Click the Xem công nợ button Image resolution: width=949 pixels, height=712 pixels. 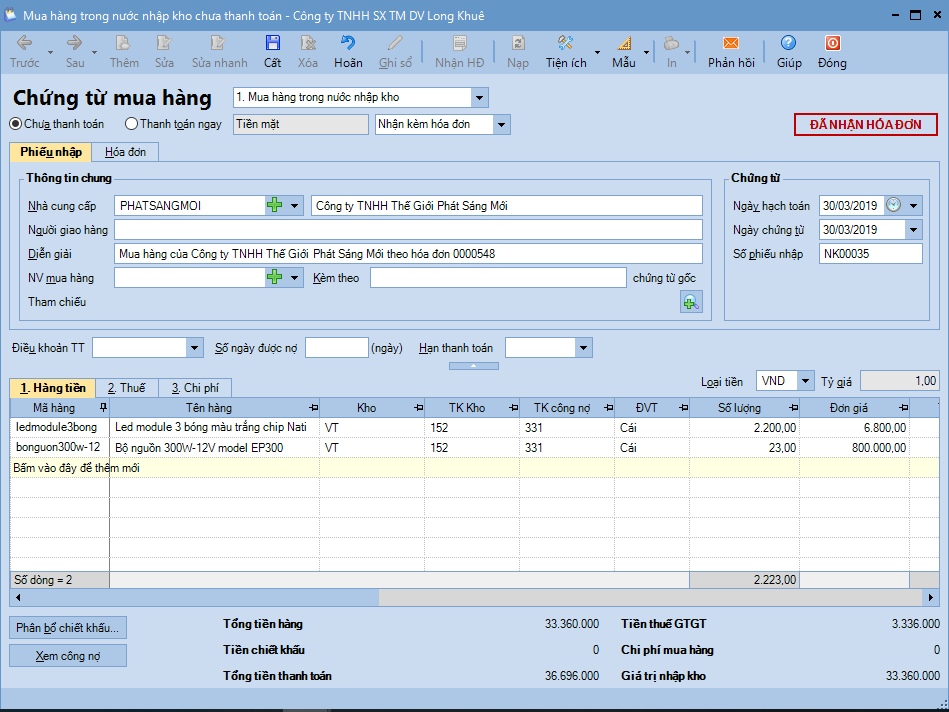click(x=68, y=656)
